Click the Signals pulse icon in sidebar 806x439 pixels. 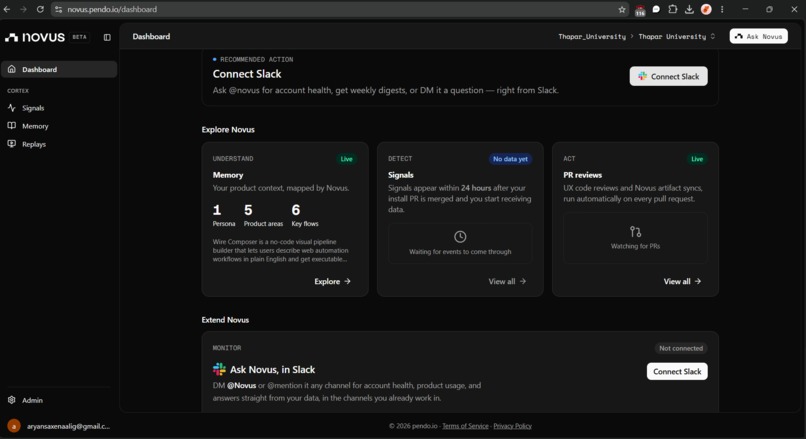point(12,108)
